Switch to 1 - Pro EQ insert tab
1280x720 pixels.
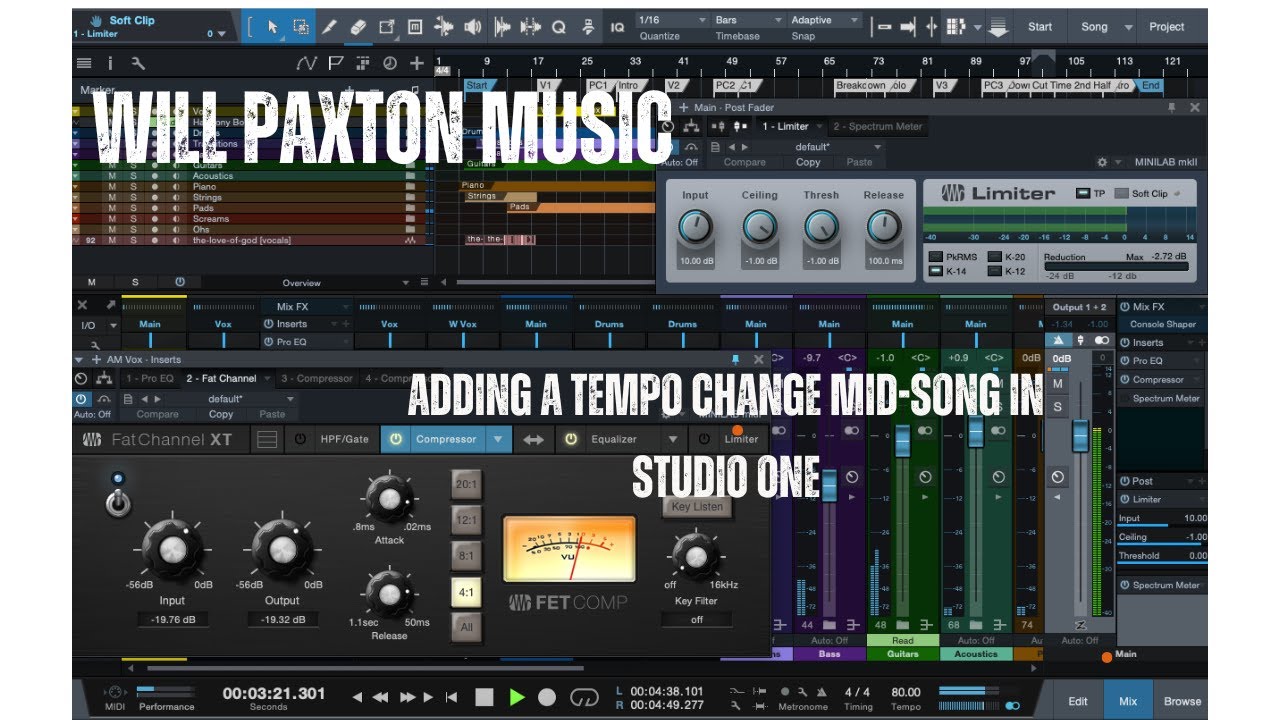[150, 379]
